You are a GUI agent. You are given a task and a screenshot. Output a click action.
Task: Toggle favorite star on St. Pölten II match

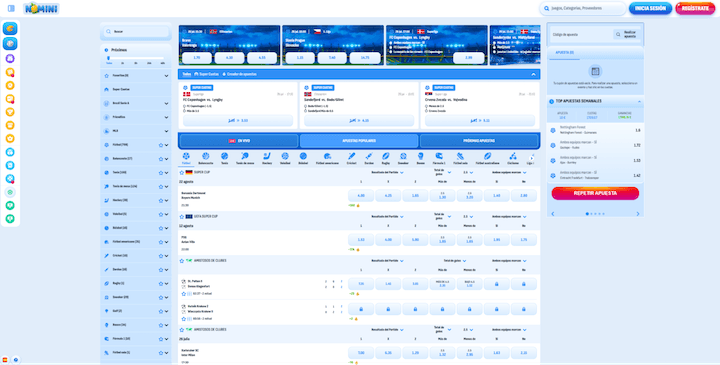pyautogui.click(x=184, y=293)
